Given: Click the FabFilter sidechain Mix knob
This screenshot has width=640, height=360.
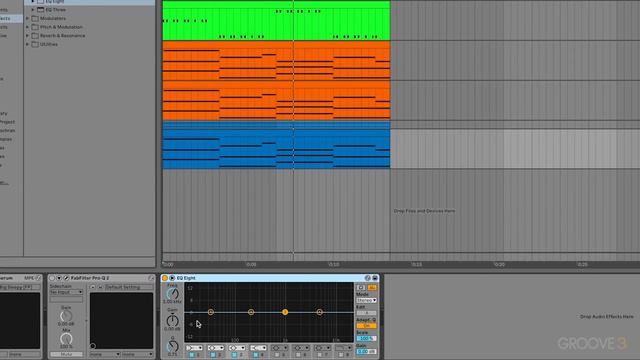Looking at the screenshot, I should pyautogui.click(x=66, y=338).
